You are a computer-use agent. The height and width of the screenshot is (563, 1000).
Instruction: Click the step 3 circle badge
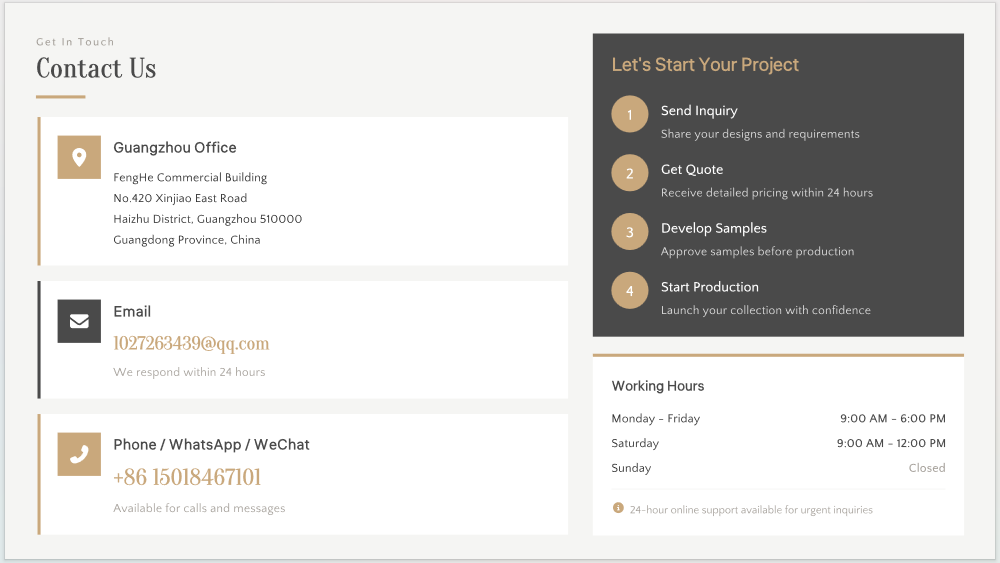[x=630, y=232]
